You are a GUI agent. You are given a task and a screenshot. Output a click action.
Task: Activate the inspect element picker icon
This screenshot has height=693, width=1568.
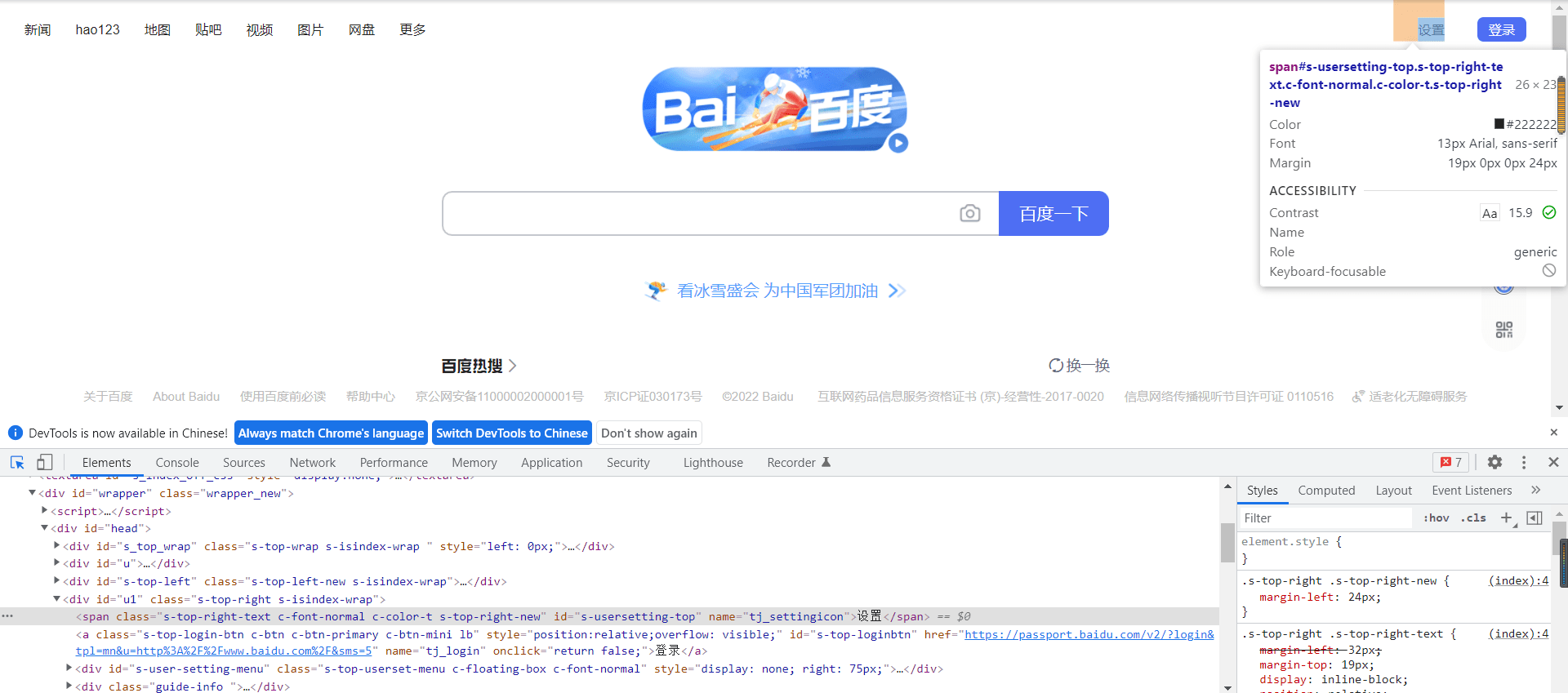coord(17,462)
